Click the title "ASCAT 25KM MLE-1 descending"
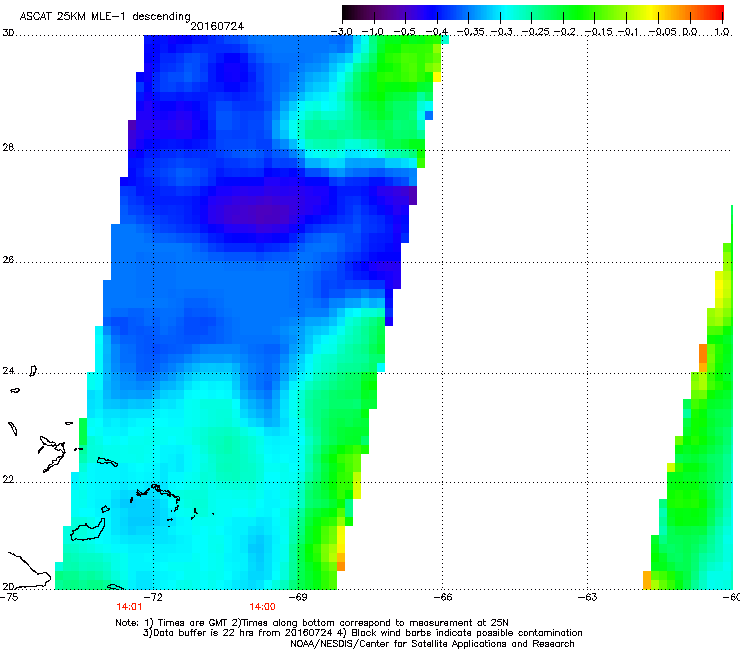This screenshot has height=650, width=740. [x=105, y=17]
